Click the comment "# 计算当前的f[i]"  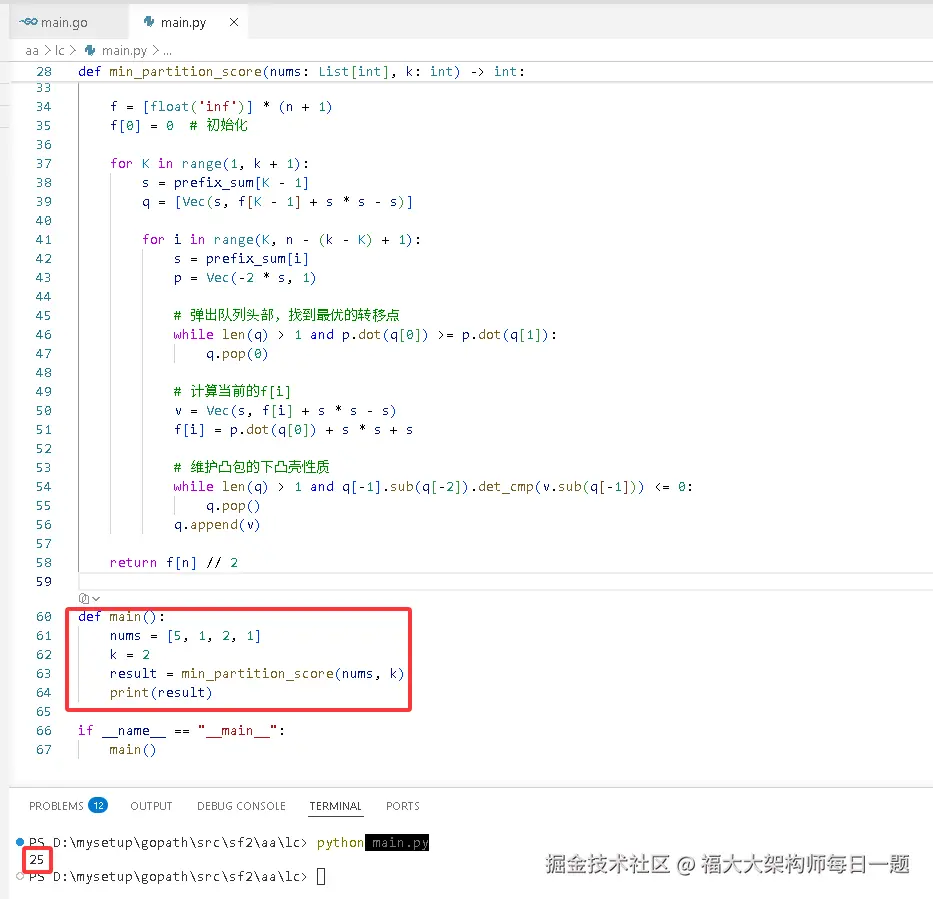point(232,391)
